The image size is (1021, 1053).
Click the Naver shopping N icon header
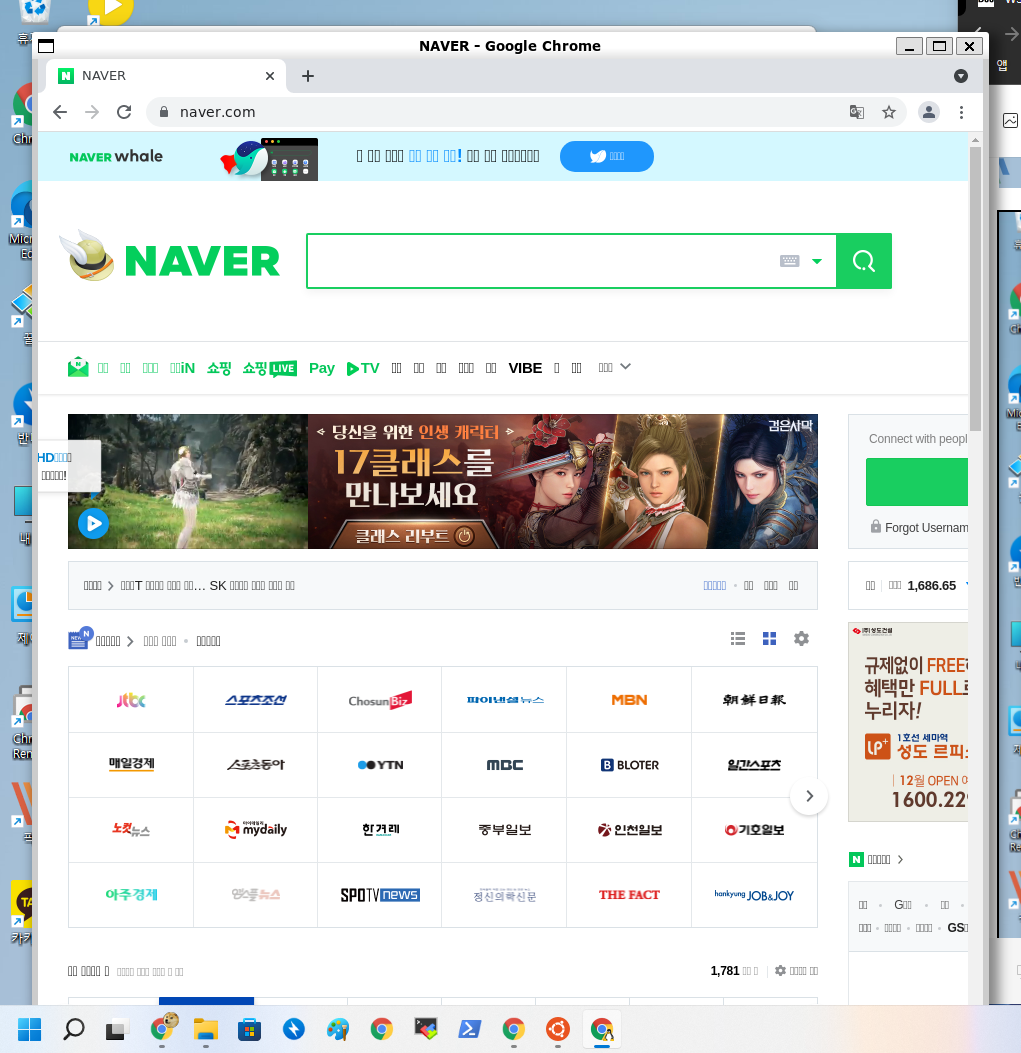[x=856, y=859]
